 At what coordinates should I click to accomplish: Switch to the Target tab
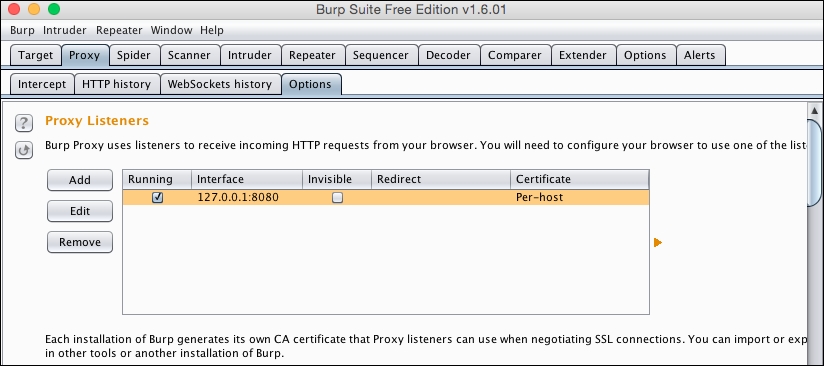pyautogui.click(x=35, y=55)
